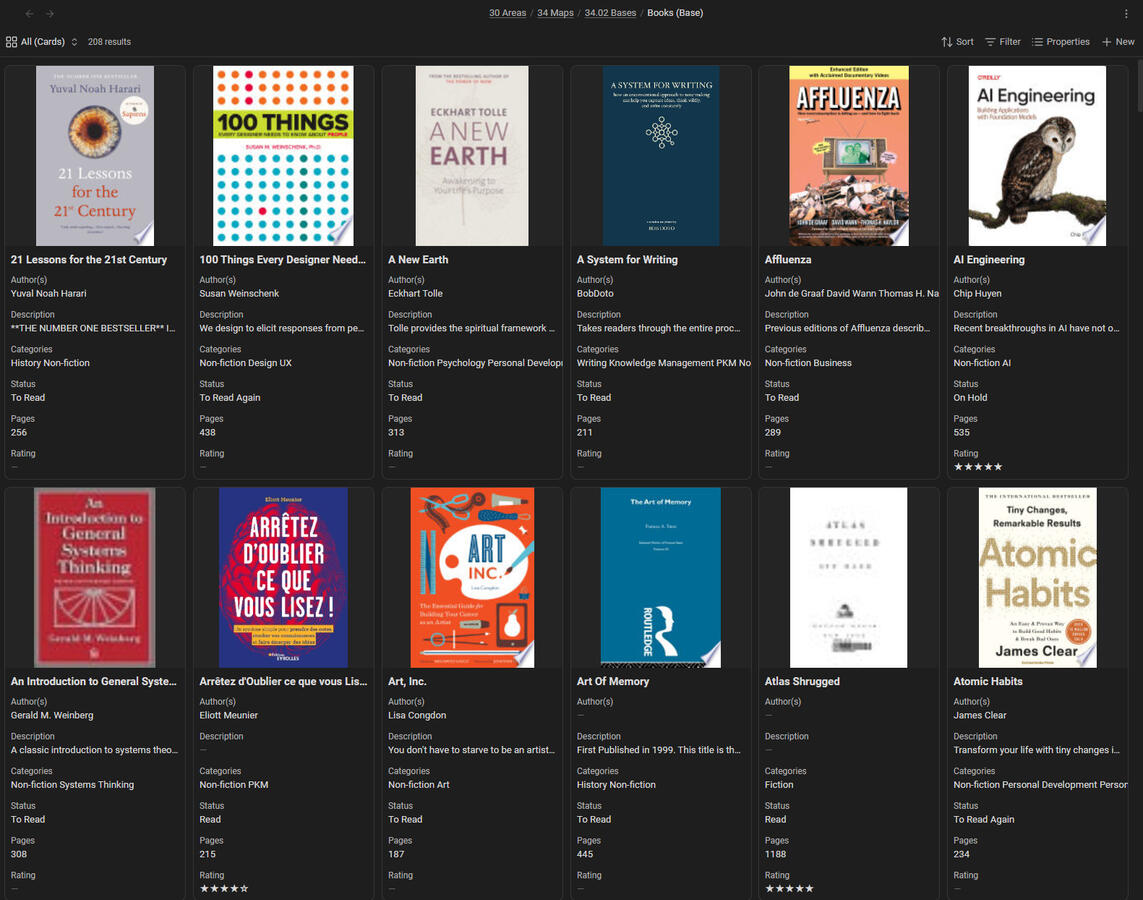The image size is (1143, 900).
Task: Click the plus icon next to New
Action: pos(1108,42)
